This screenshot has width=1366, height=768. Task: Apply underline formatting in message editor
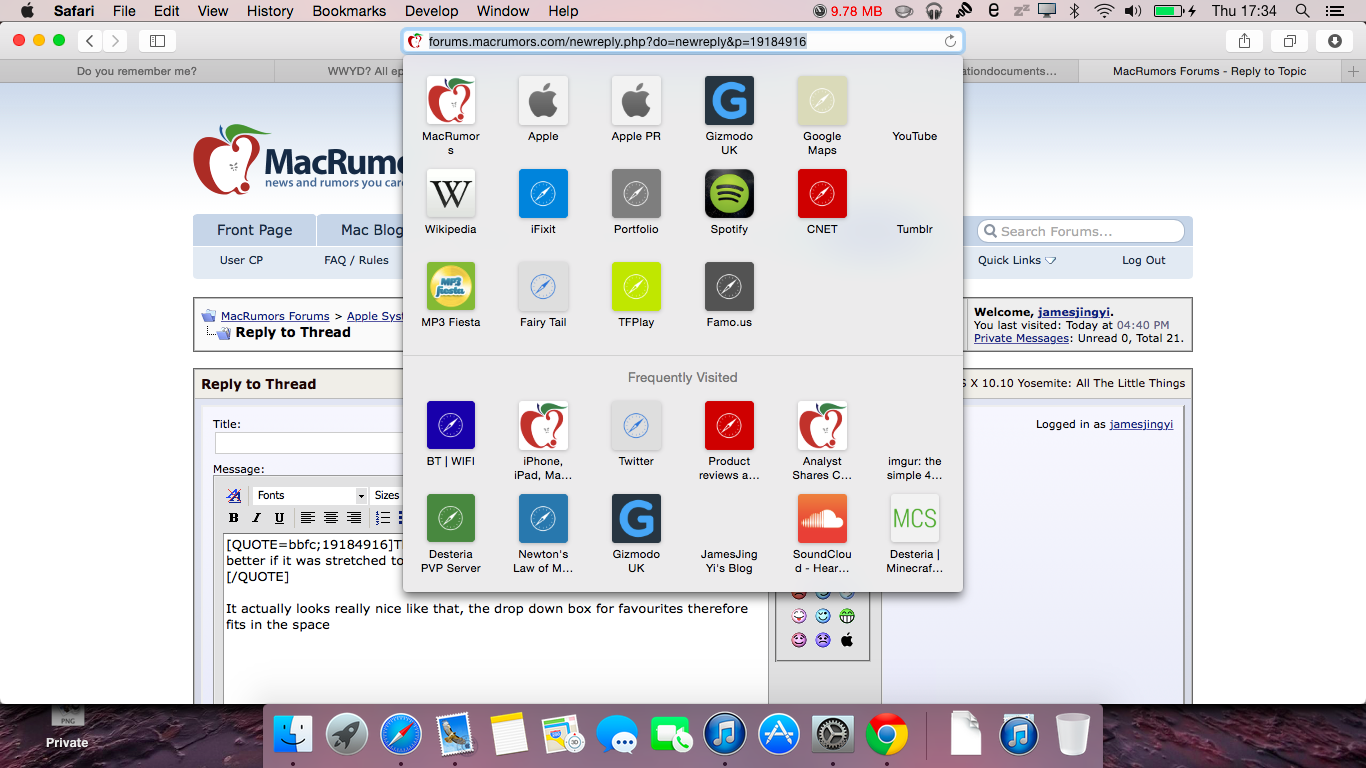click(x=279, y=518)
